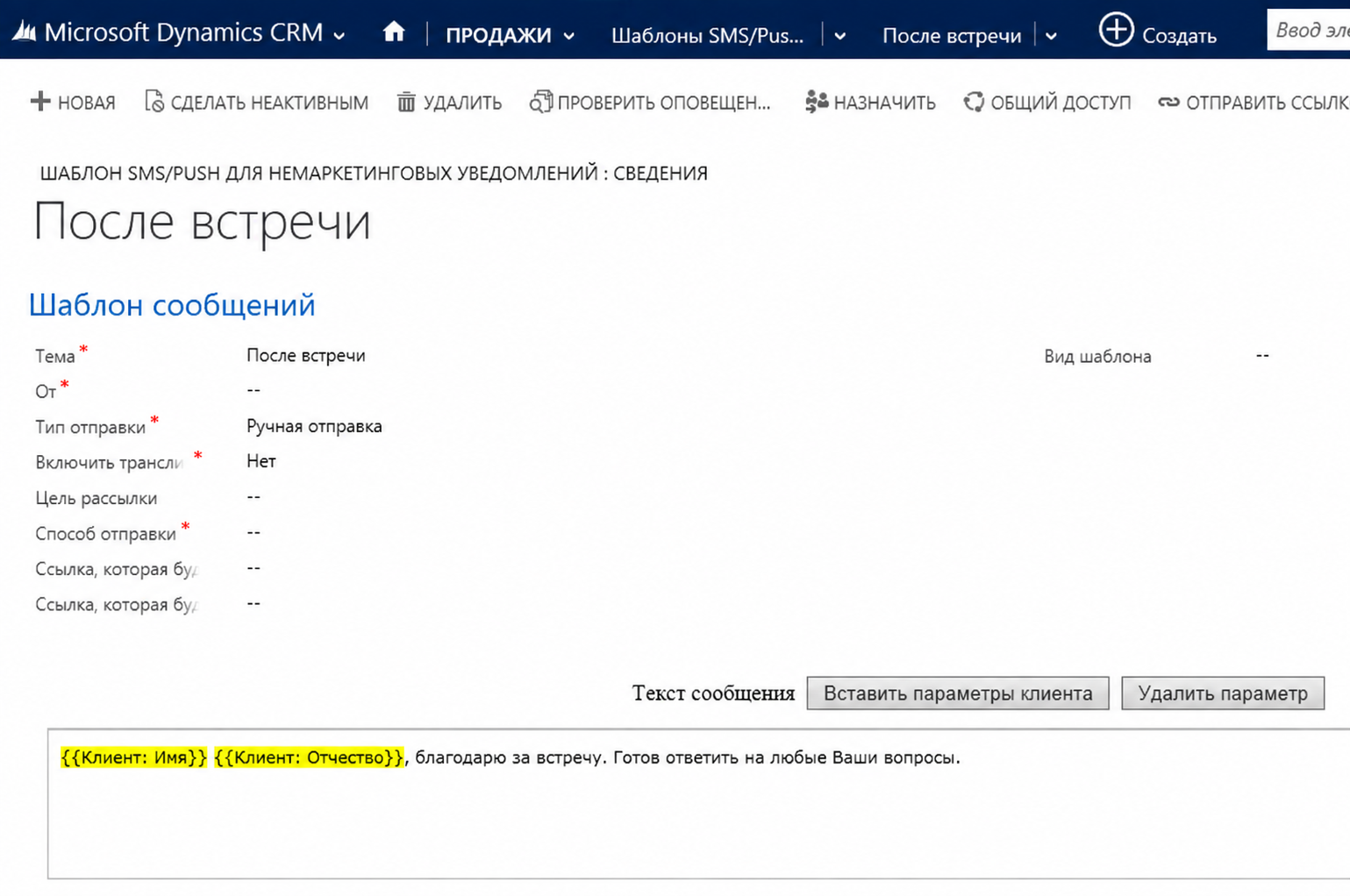
Task: Run the ПРОВЕРИТЬ ОПОВЕЩЕН... command
Action: pos(664,103)
